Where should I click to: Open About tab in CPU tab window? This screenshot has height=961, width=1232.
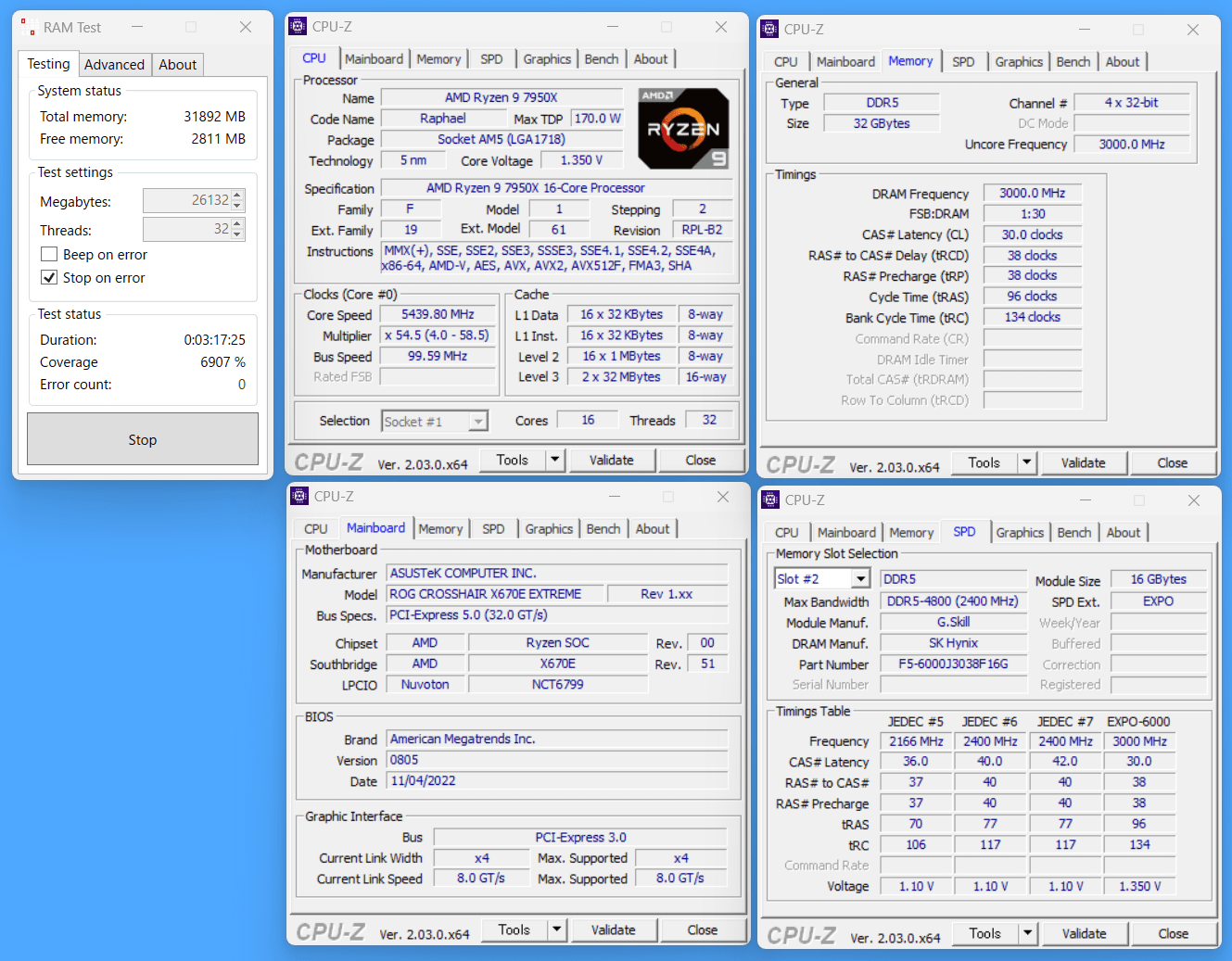coord(651,59)
